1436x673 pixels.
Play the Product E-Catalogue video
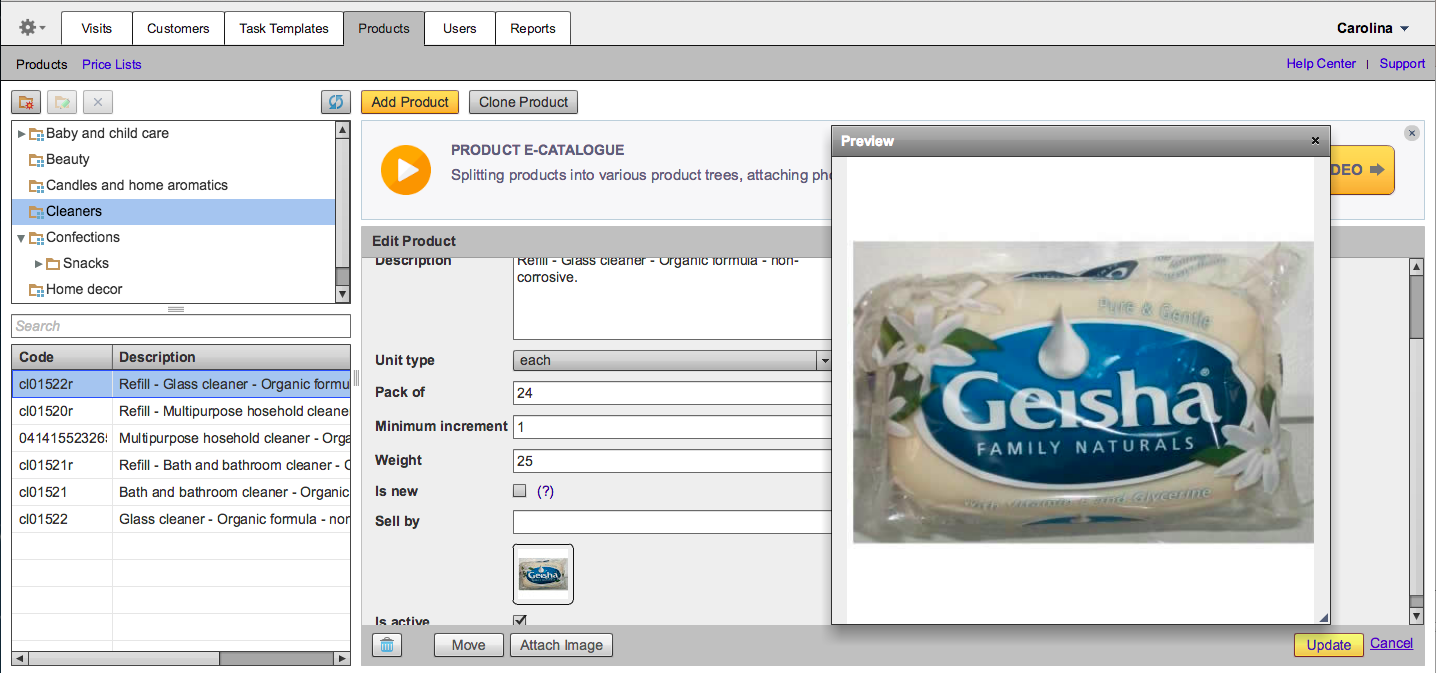pyautogui.click(x=406, y=169)
